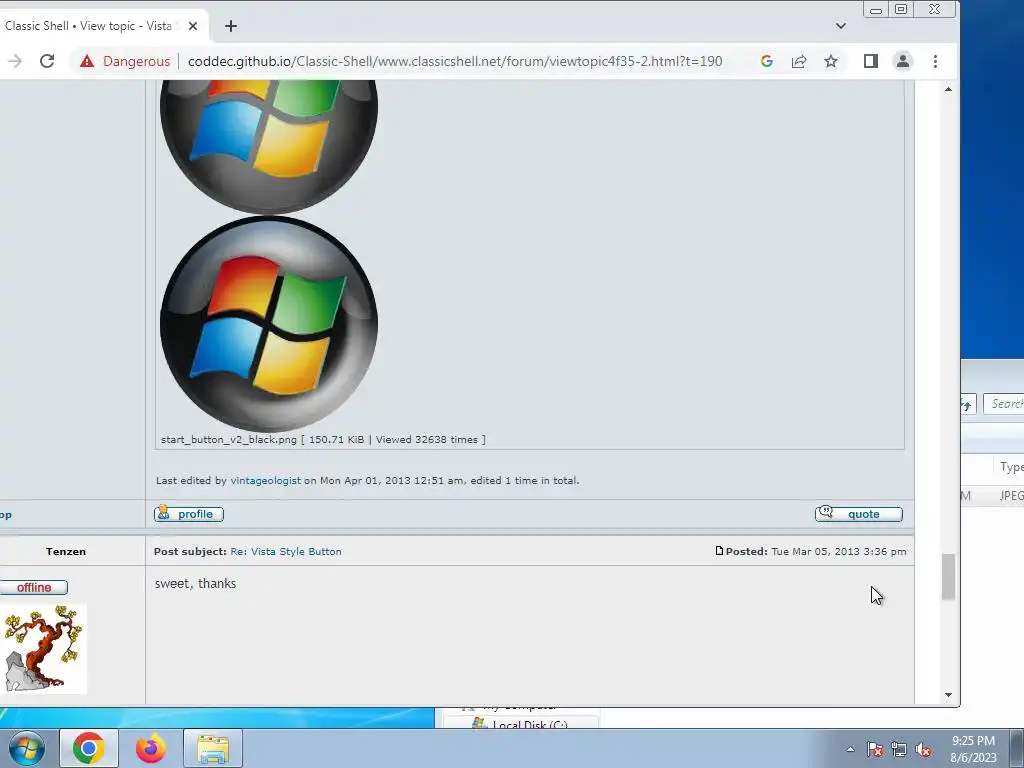1024x768 pixels.
Task: Click the forward navigation arrow
Action: [x=14, y=61]
